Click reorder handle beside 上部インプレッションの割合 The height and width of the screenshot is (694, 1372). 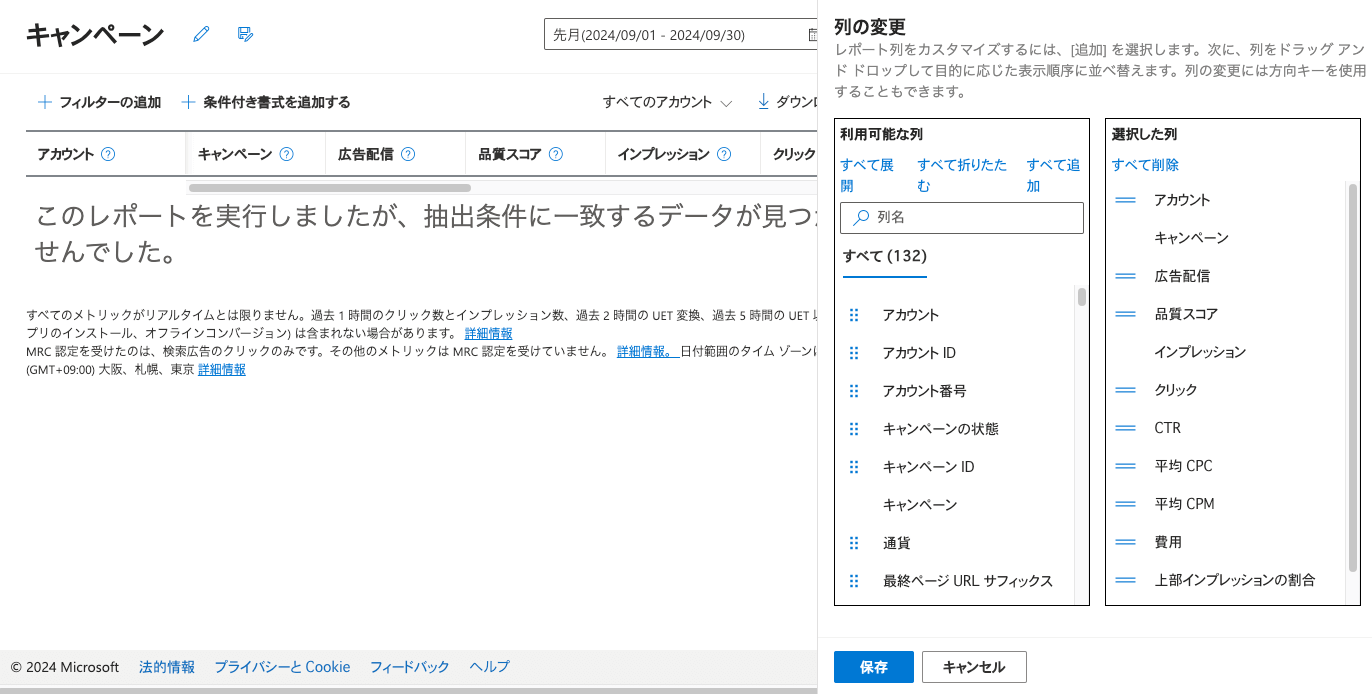click(1126, 580)
